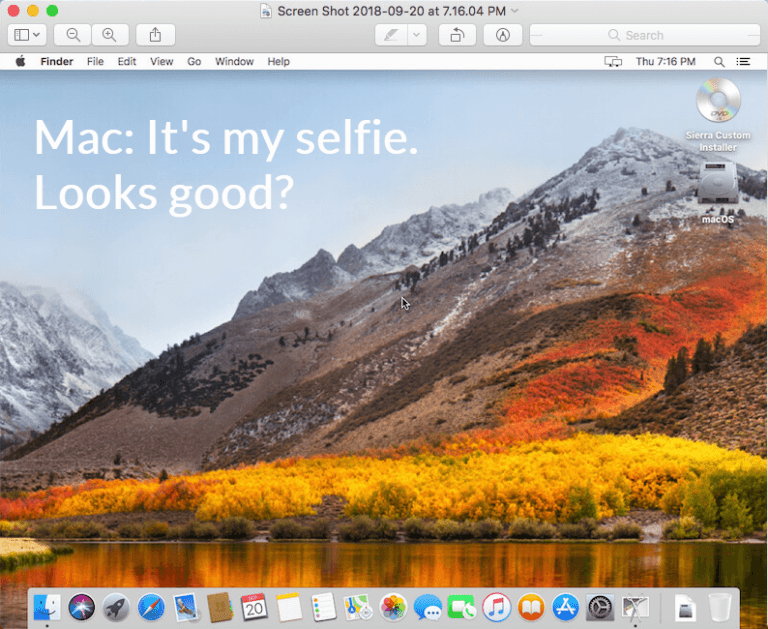Screen dimensions: 768x629
Task: Open Notification Center list icon
Action: pyautogui.click(x=743, y=61)
